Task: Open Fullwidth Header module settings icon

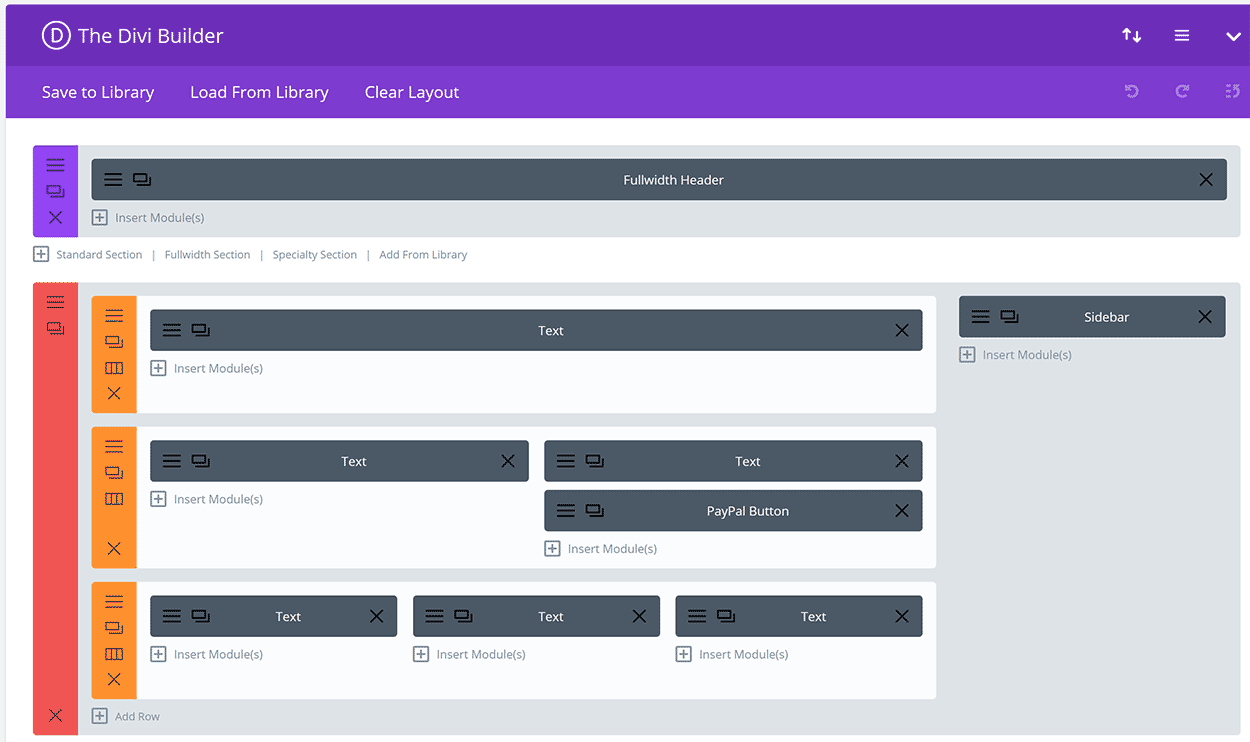Action: coord(113,180)
